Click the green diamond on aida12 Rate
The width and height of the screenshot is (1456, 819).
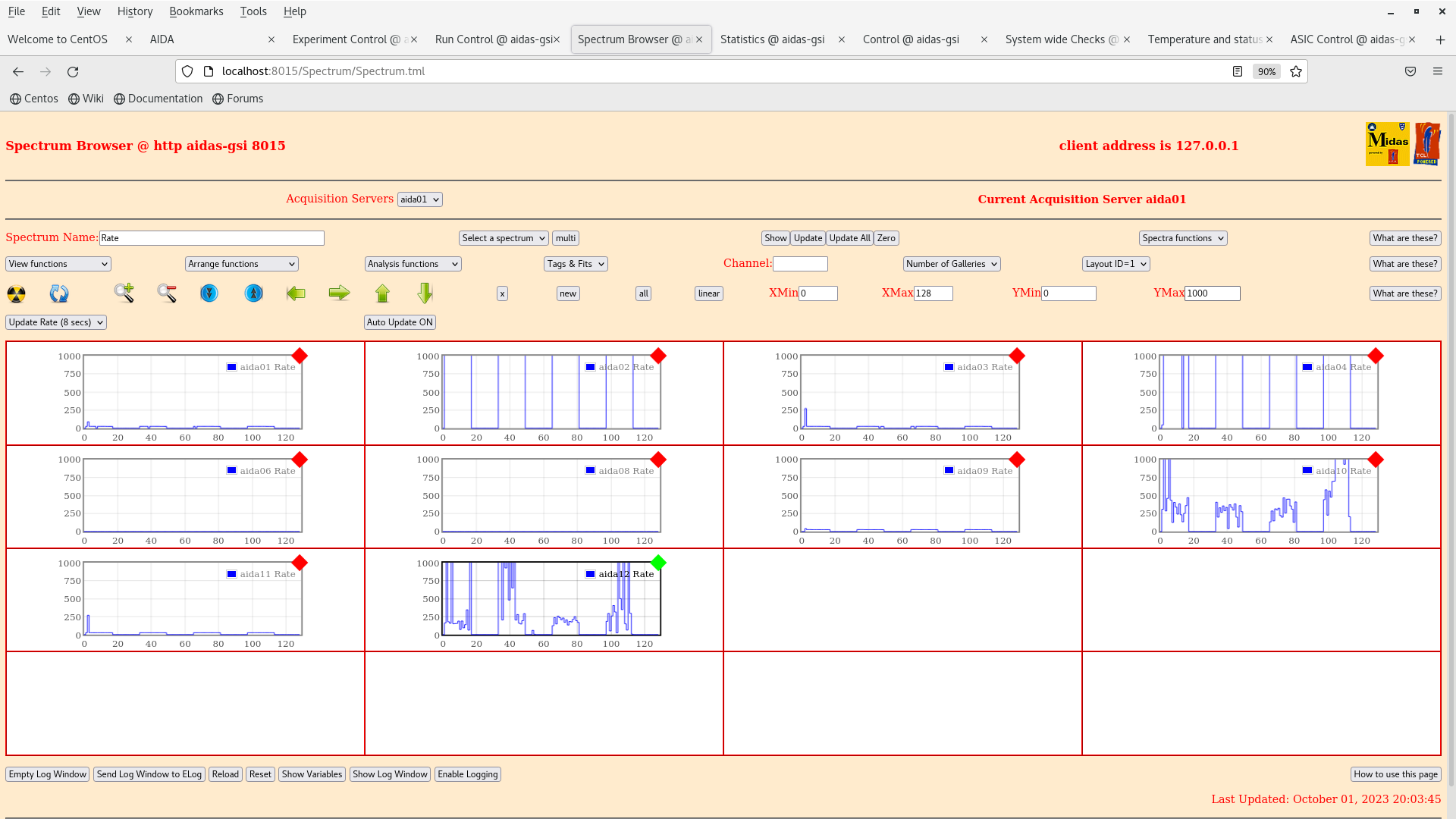pos(658,563)
